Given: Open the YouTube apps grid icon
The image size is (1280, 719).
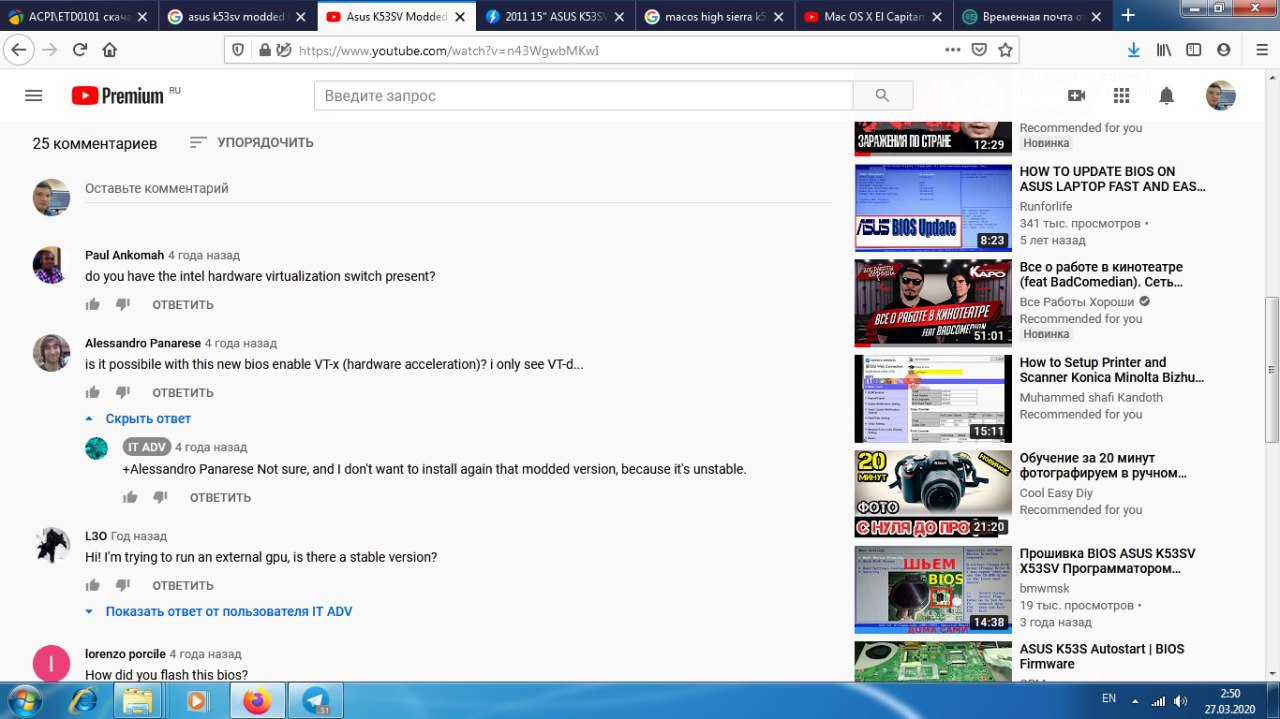Looking at the screenshot, I should click(1121, 96).
